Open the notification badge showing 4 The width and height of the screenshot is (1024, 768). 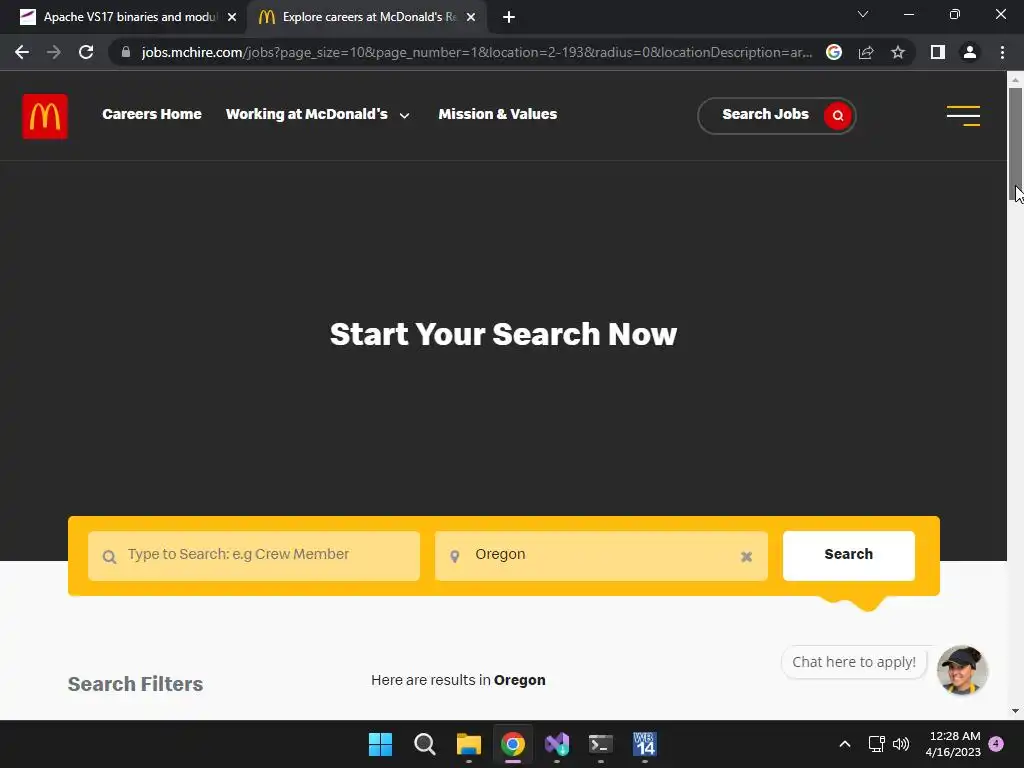coord(996,744)
